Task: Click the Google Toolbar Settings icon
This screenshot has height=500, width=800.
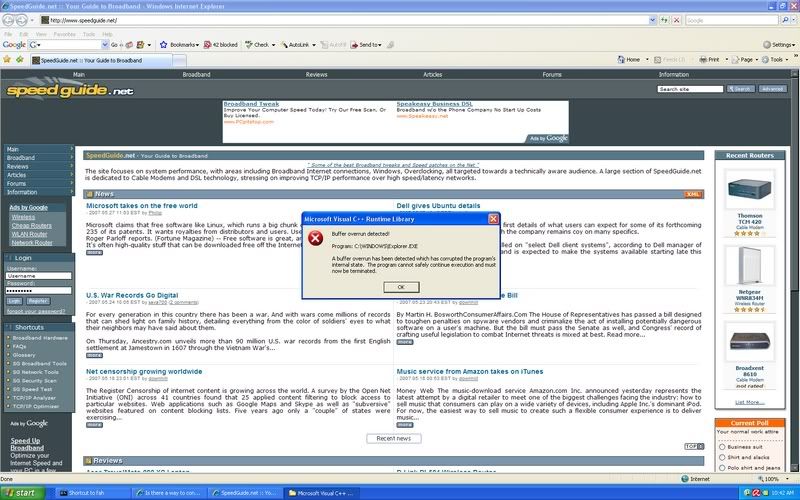Action: point(767,45)
